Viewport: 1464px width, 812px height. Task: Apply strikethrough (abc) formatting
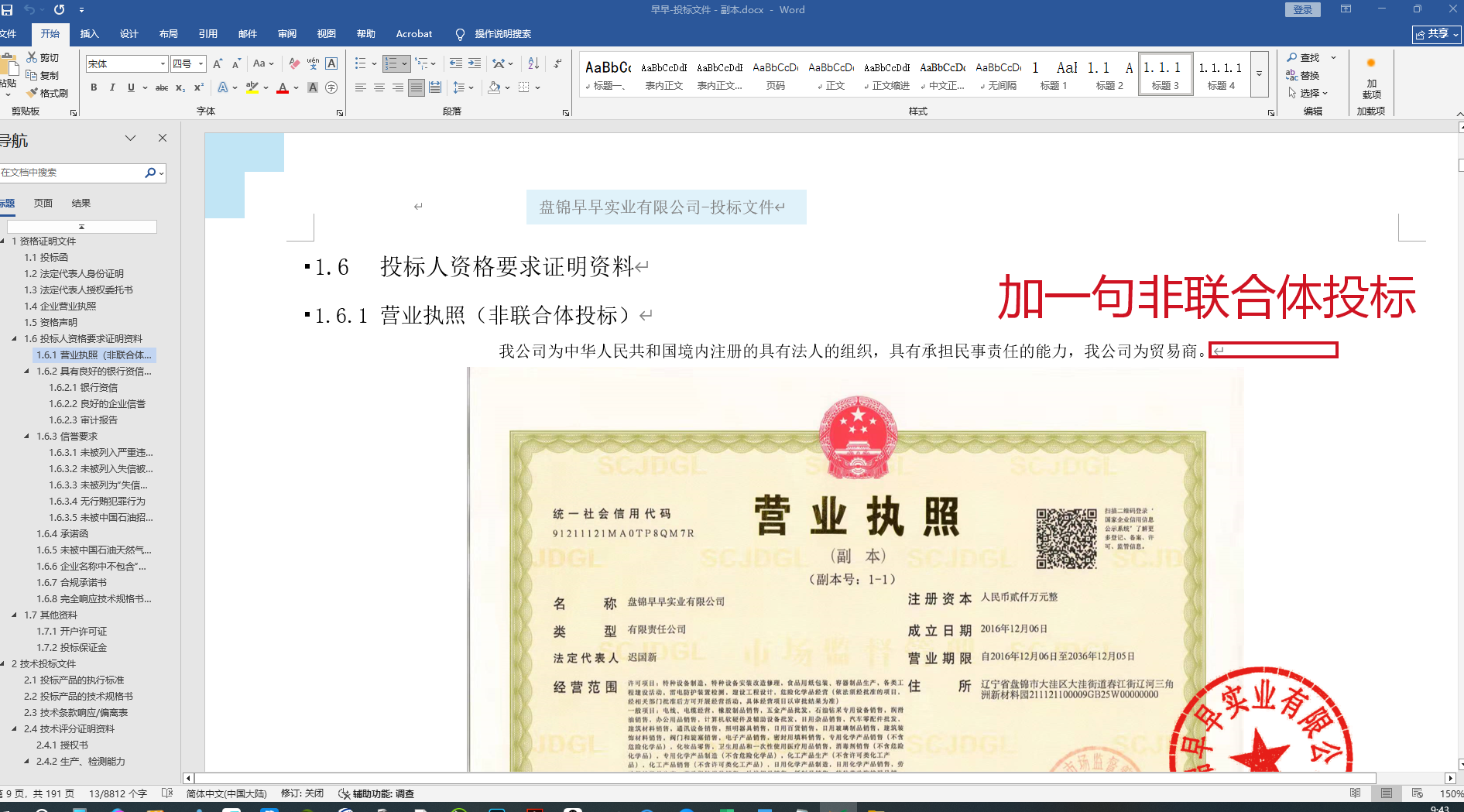(x=162, y=87)
